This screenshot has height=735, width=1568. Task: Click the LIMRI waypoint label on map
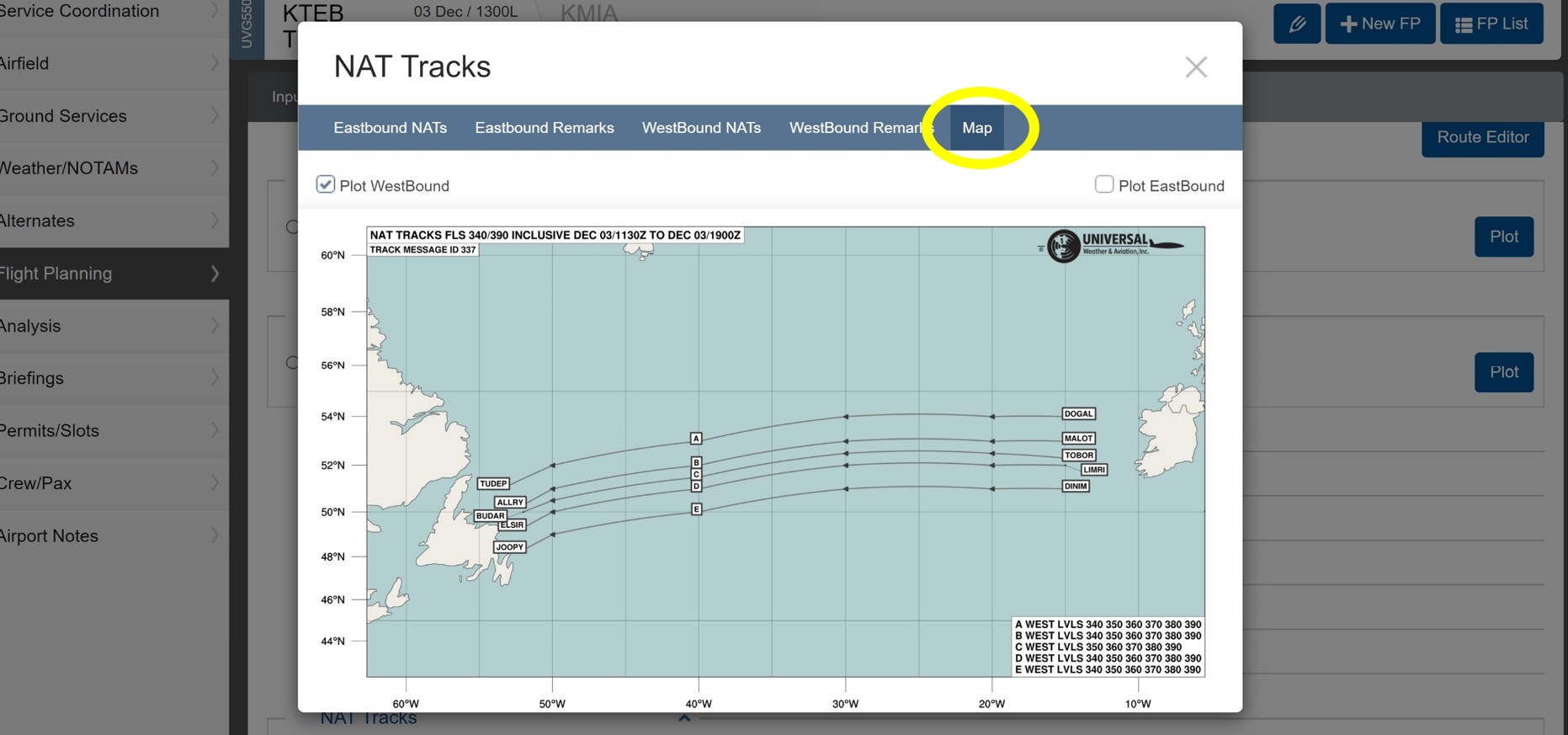tap(1094, 470)
